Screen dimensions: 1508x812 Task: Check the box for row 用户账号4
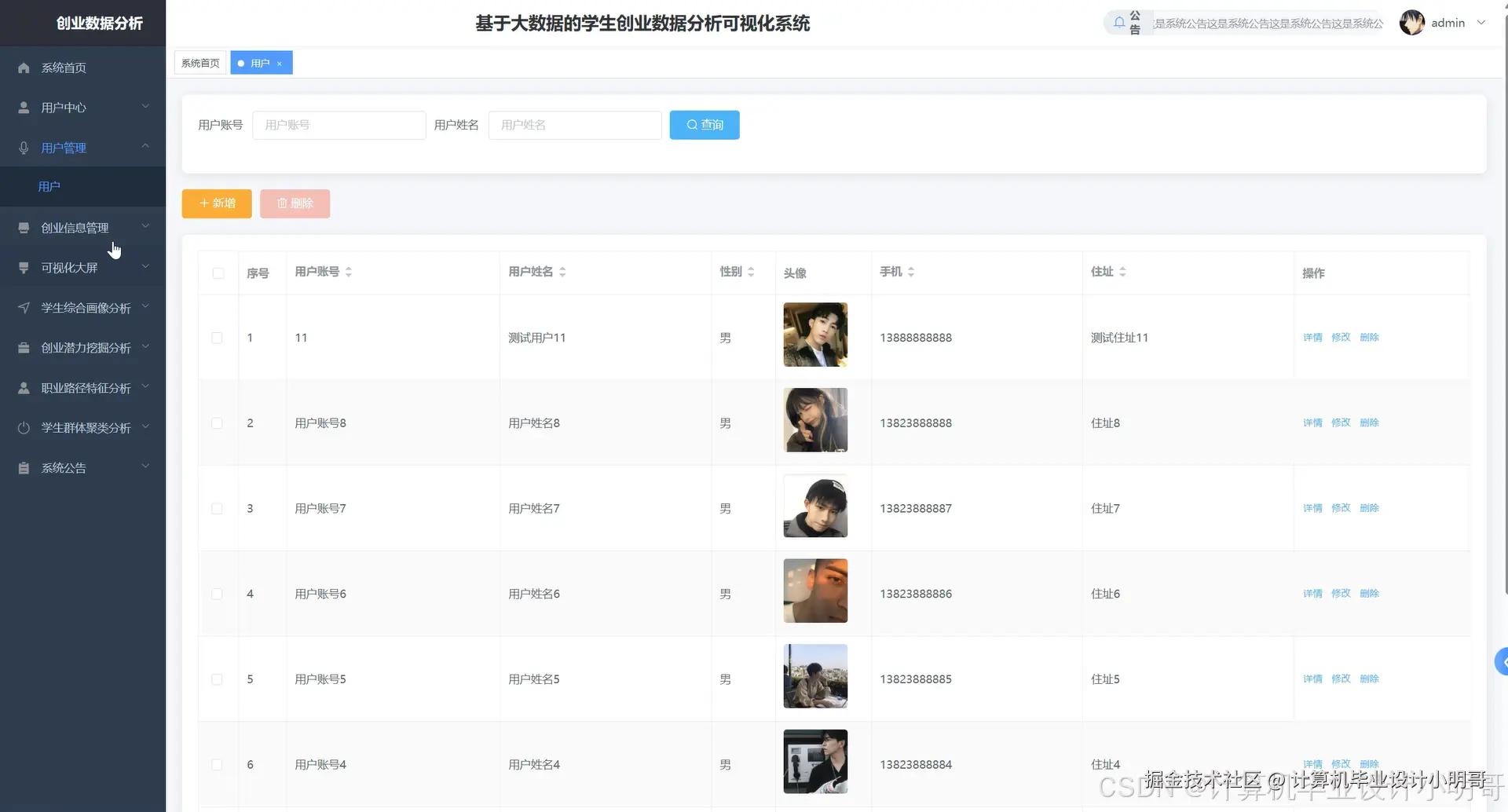tap(218, 765)
